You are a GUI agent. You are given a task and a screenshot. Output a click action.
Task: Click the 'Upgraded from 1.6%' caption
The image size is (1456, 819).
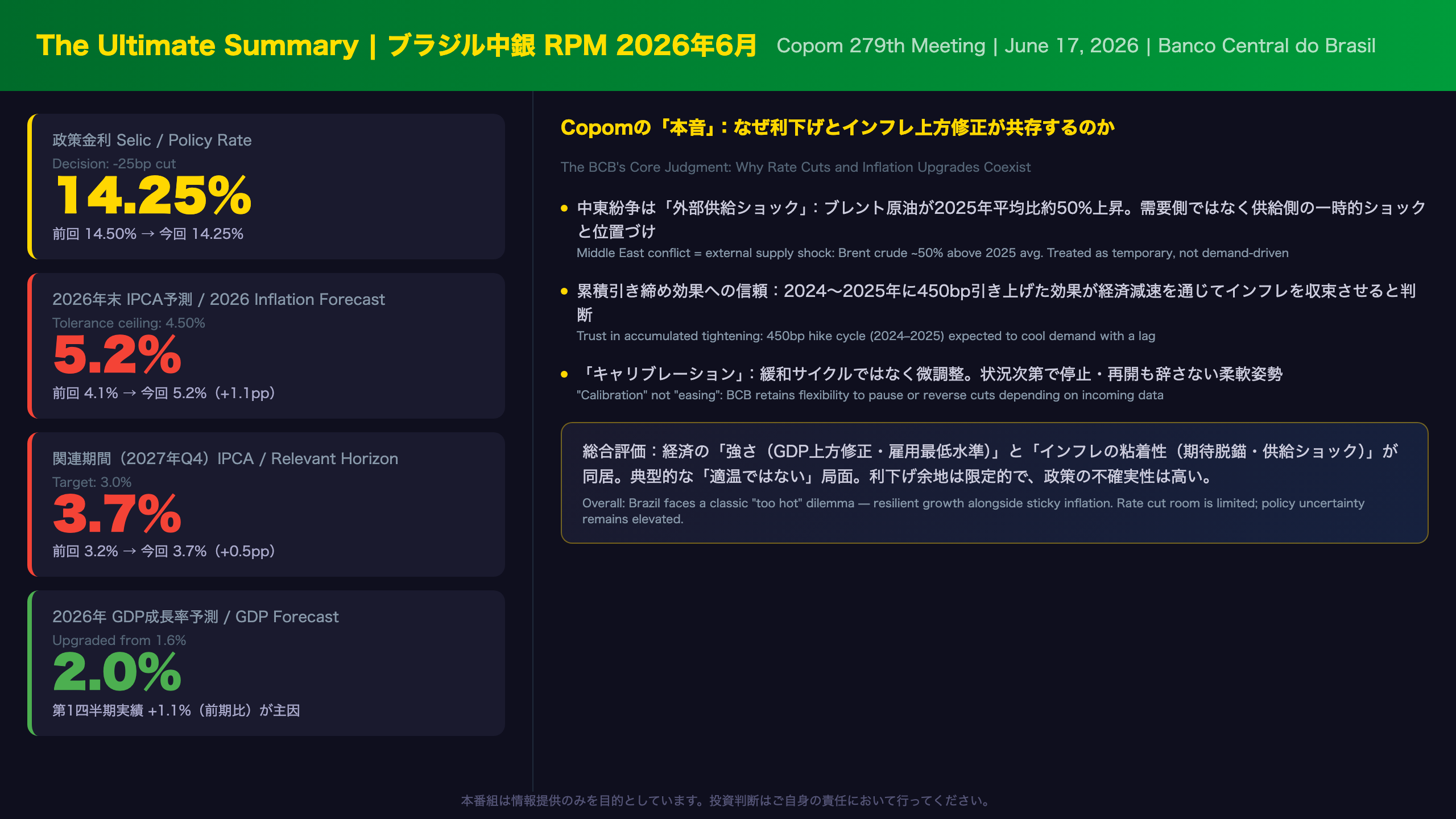pyautogui.click(x=119, y=640)
